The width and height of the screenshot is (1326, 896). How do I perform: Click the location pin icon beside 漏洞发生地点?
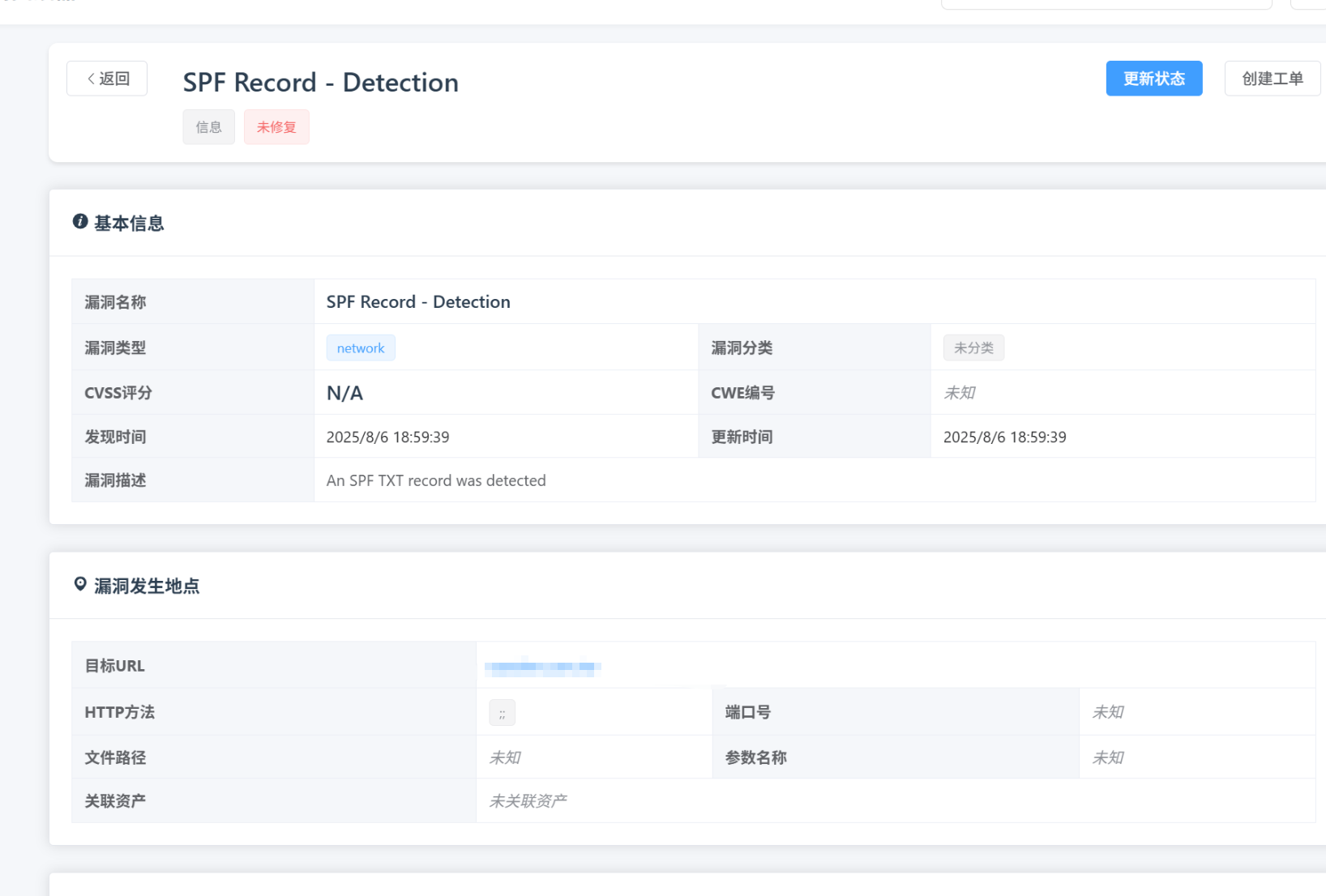click(80, 584)
